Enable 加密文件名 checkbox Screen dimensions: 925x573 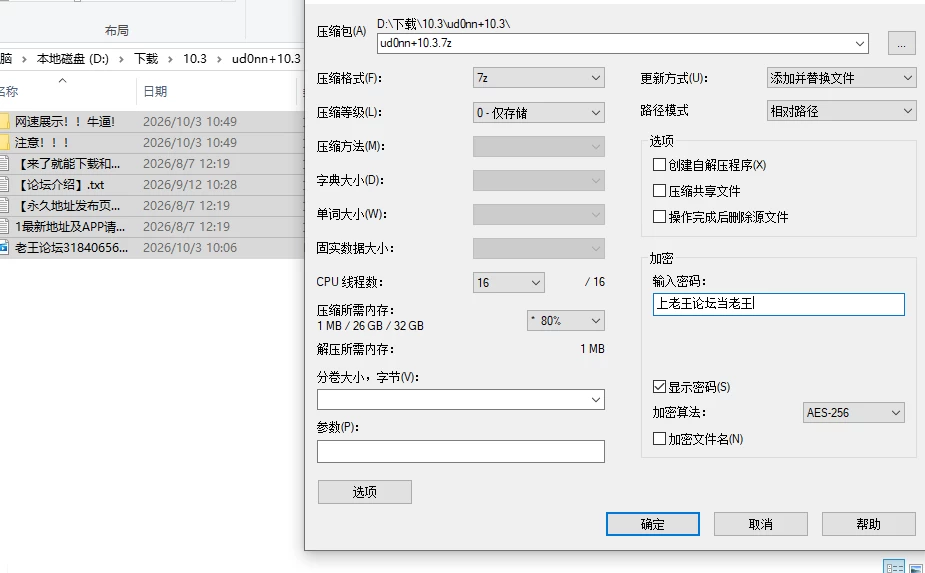(660, 438)
